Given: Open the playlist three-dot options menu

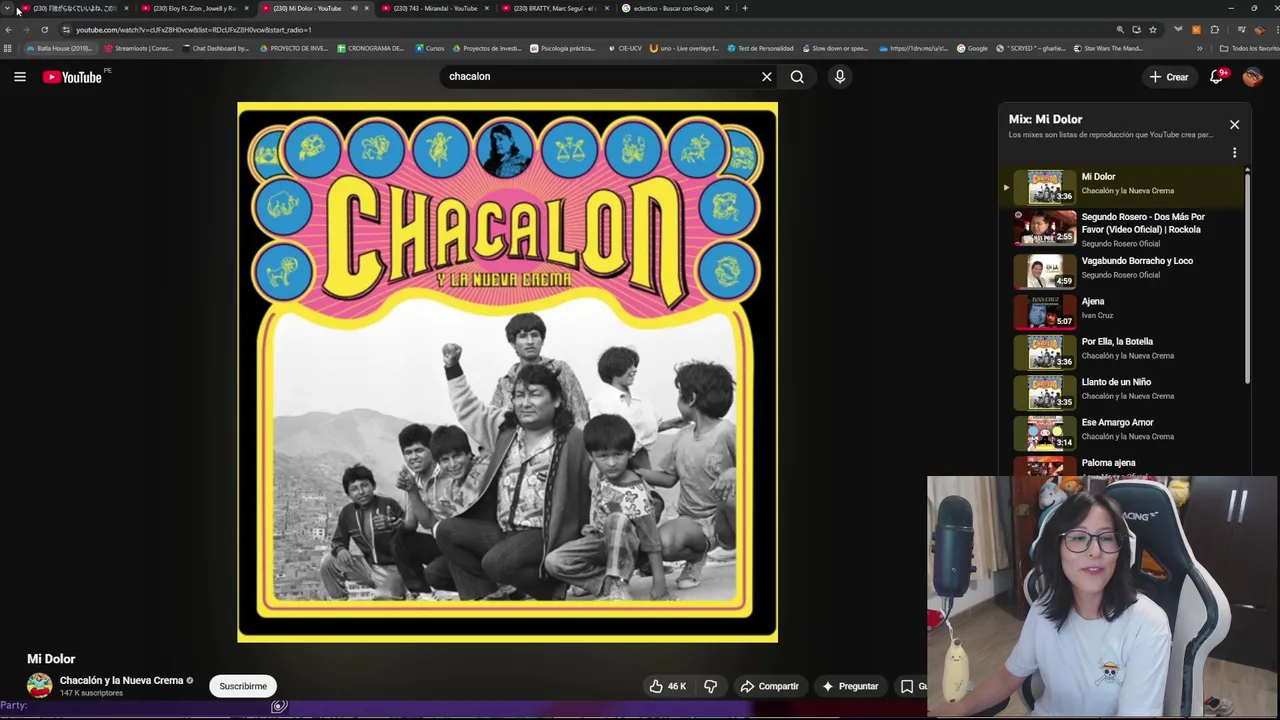Looking at the screenshot, I should [1234, 153].
